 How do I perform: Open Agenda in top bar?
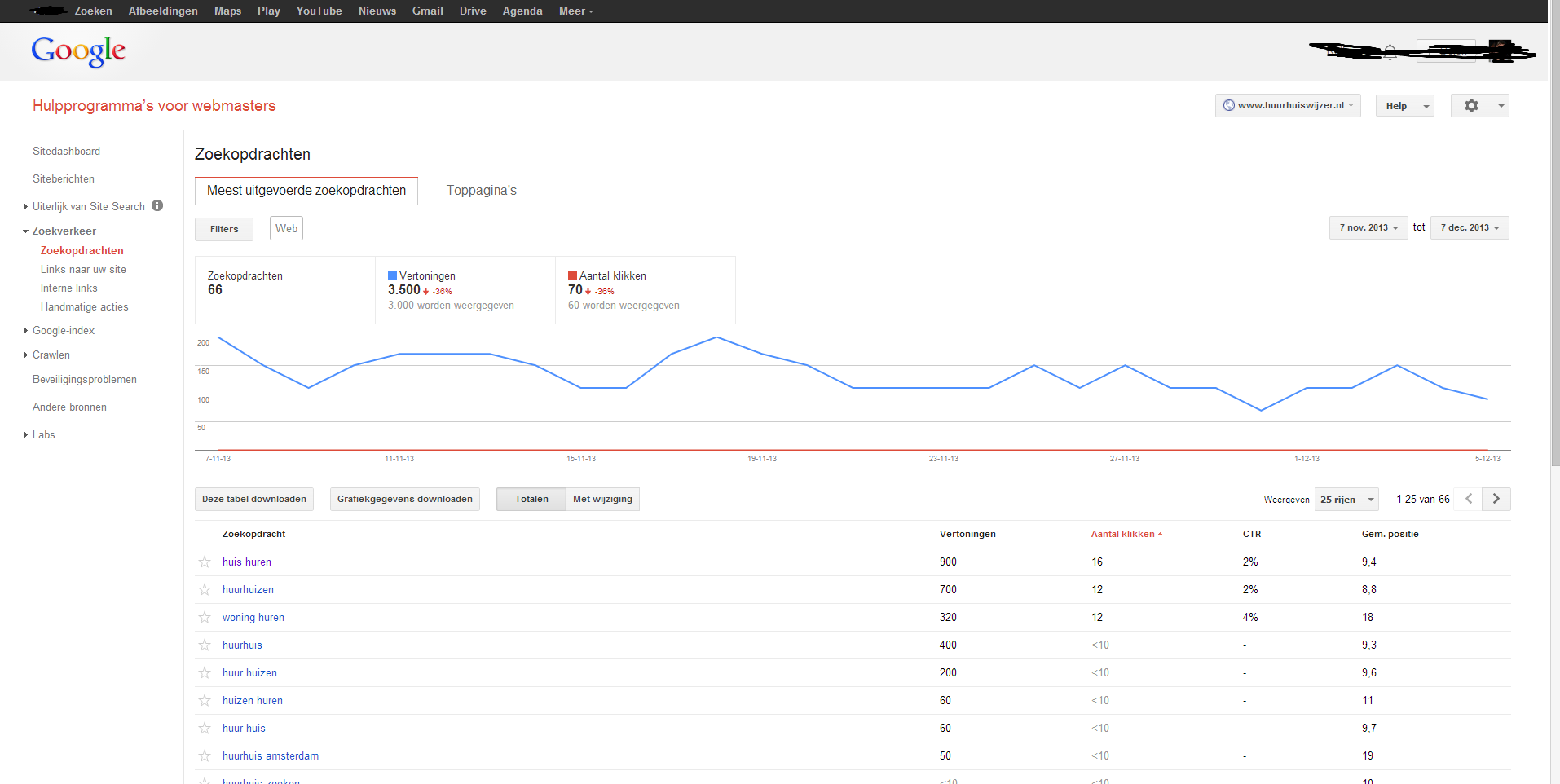click(x=522, y=11)
